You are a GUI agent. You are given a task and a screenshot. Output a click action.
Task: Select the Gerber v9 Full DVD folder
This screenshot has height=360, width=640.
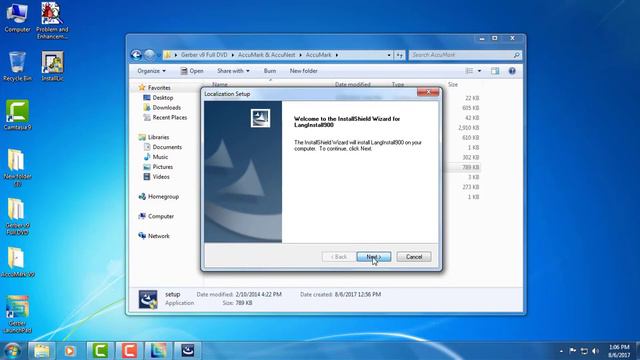17,216
